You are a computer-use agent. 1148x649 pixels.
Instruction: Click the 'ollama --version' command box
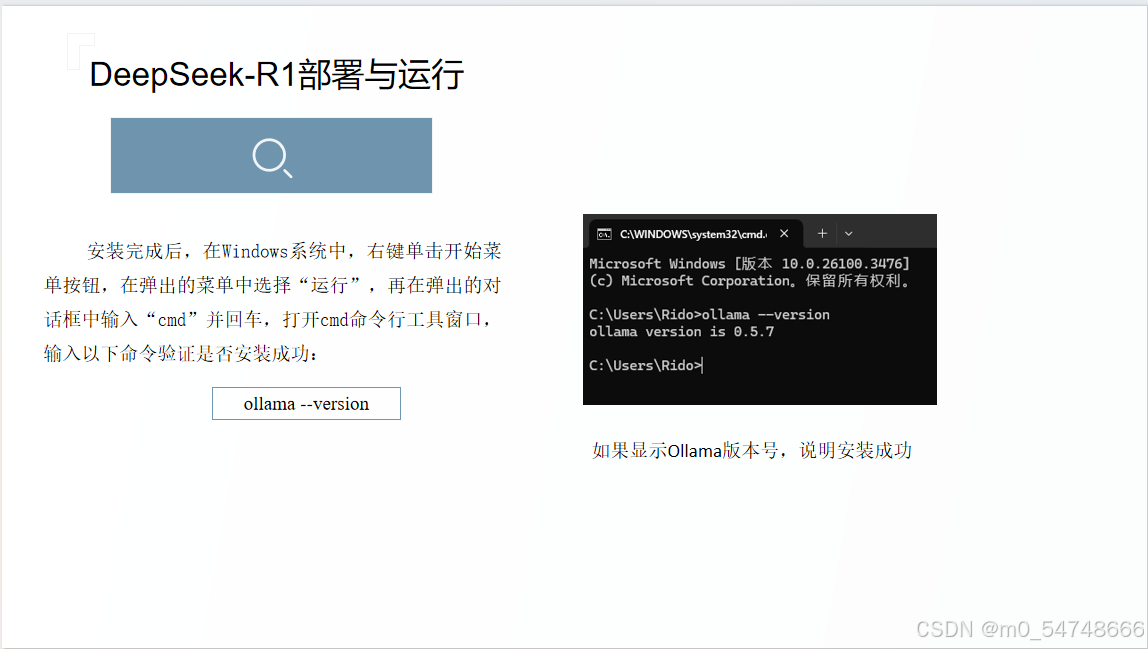click(x=306, y=404)
